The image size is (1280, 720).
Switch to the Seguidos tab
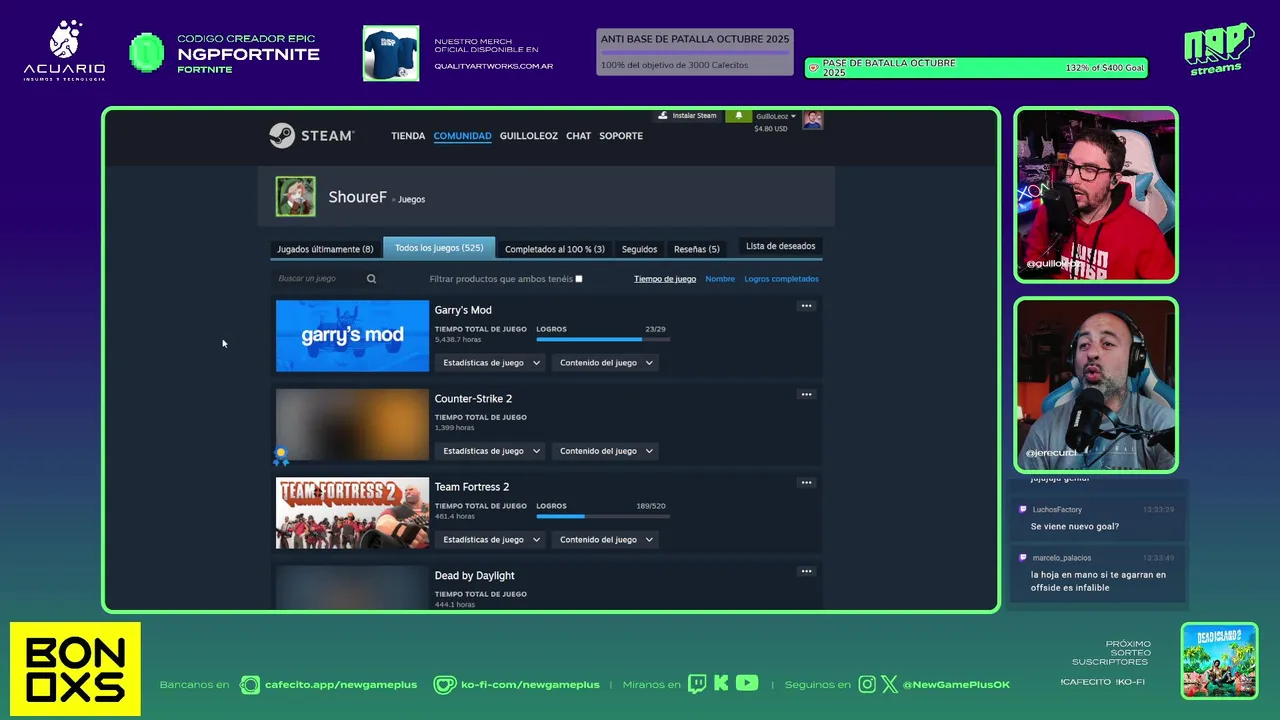(x=639, y=249)
